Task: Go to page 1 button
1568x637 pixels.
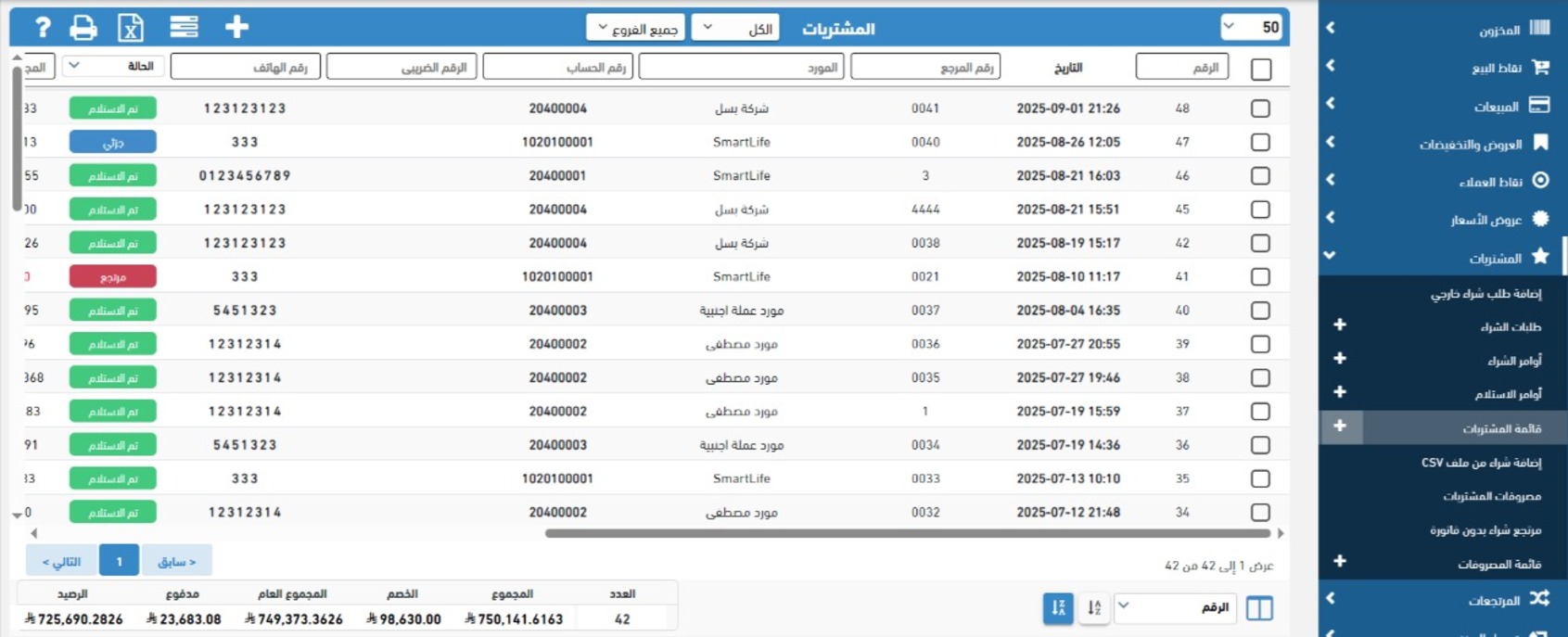Action: pos(119,561)
